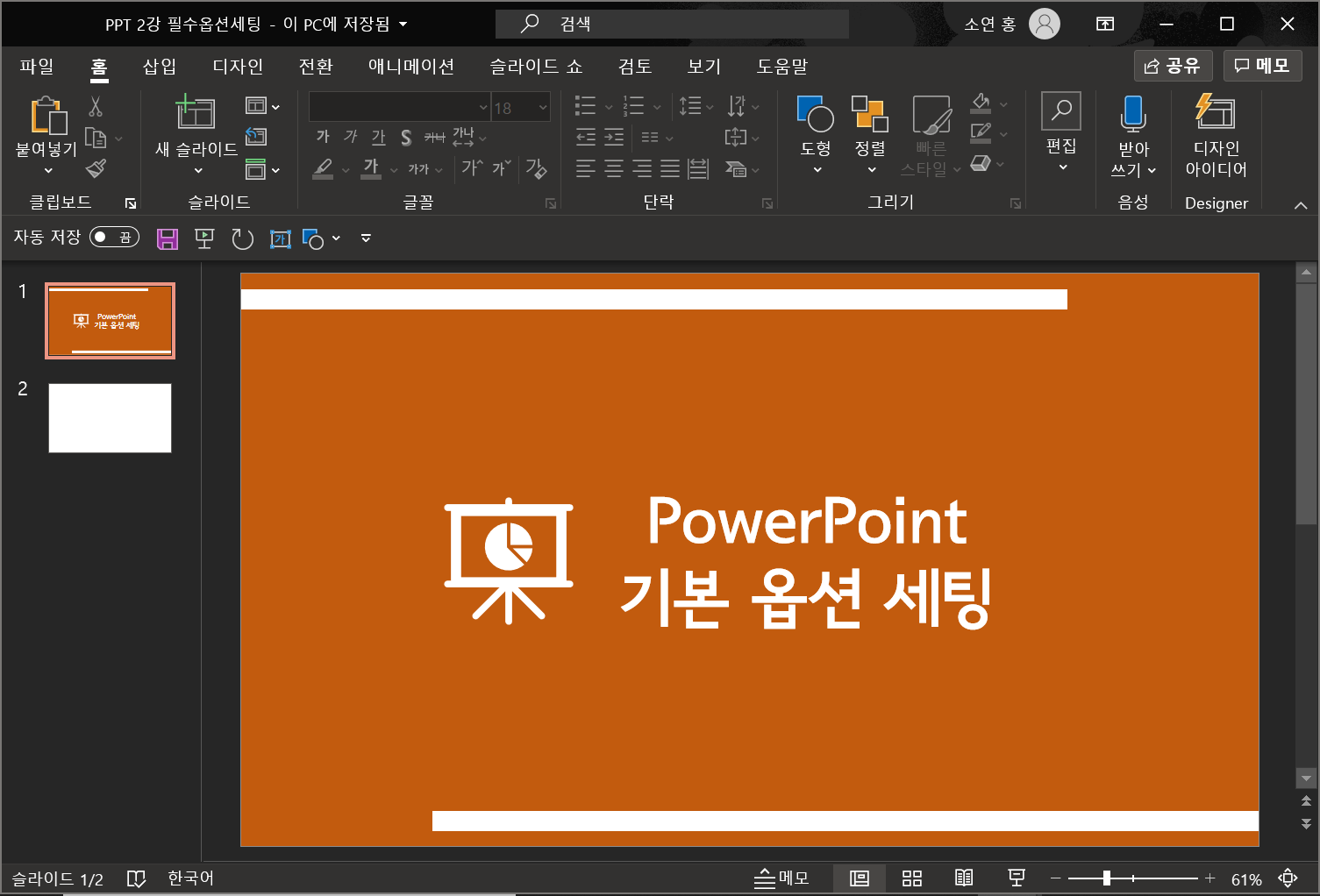Open slide Layout dropdown
The image size is (1320, 896).
[262, 106]
